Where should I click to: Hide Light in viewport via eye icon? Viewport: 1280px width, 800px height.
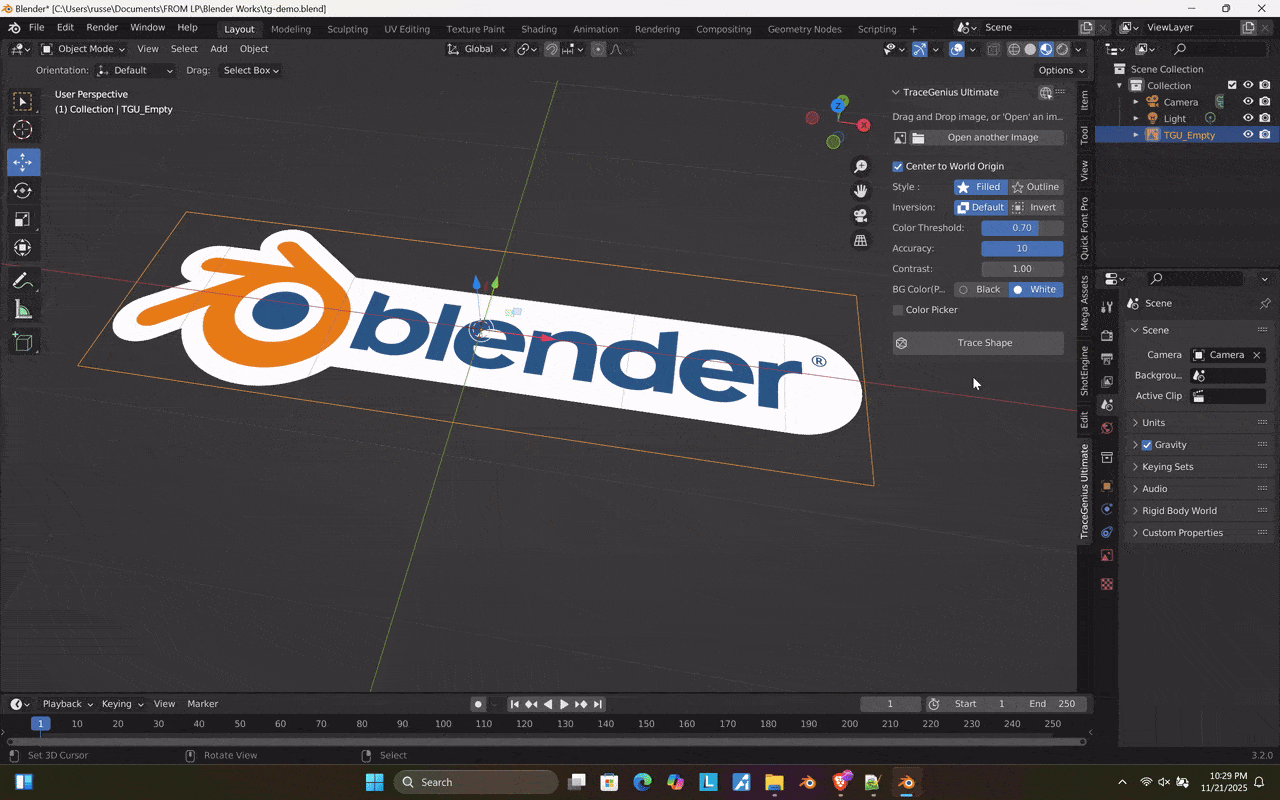1248,118
